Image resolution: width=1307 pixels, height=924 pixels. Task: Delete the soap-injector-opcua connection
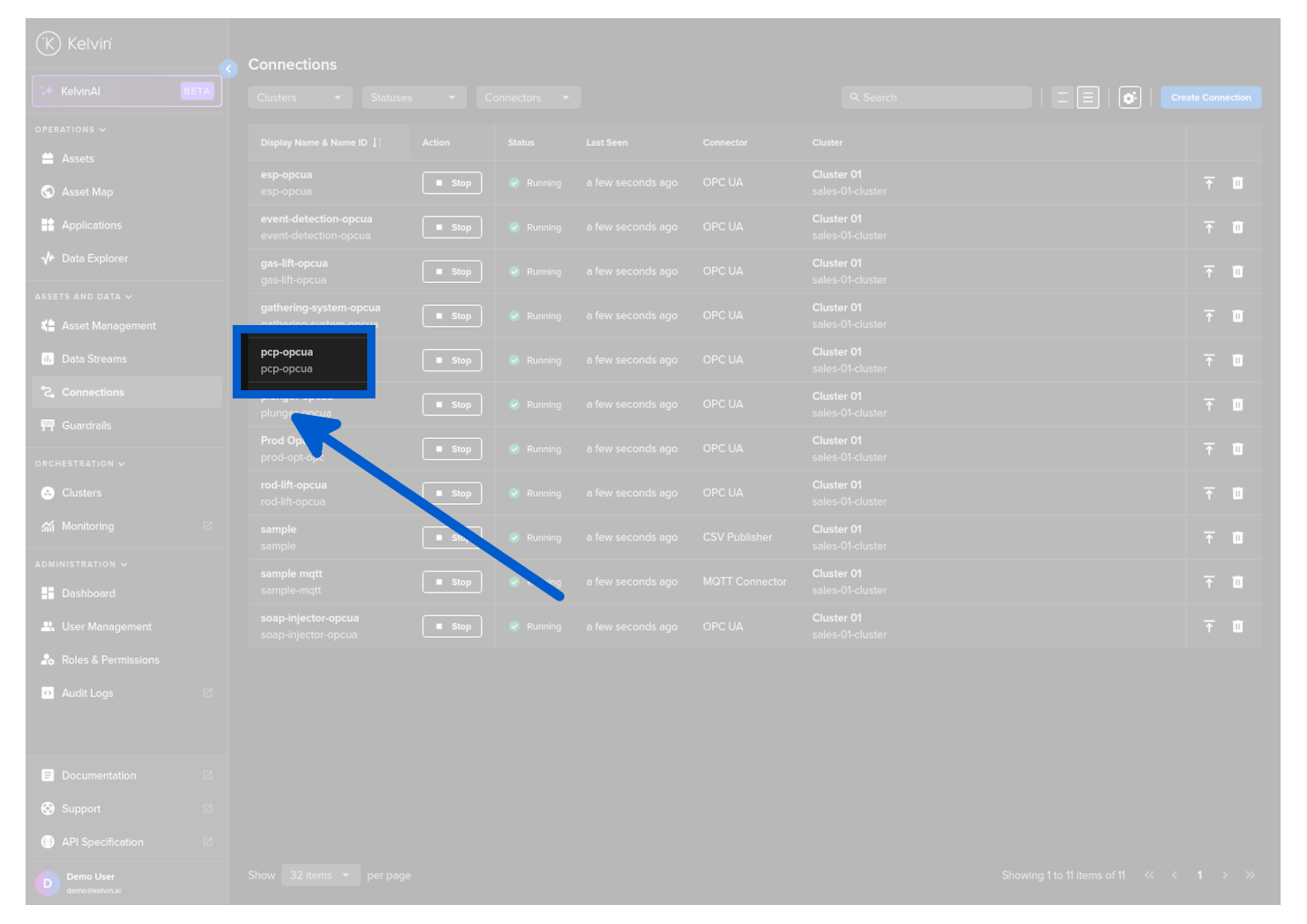(x=1237, y=626)
